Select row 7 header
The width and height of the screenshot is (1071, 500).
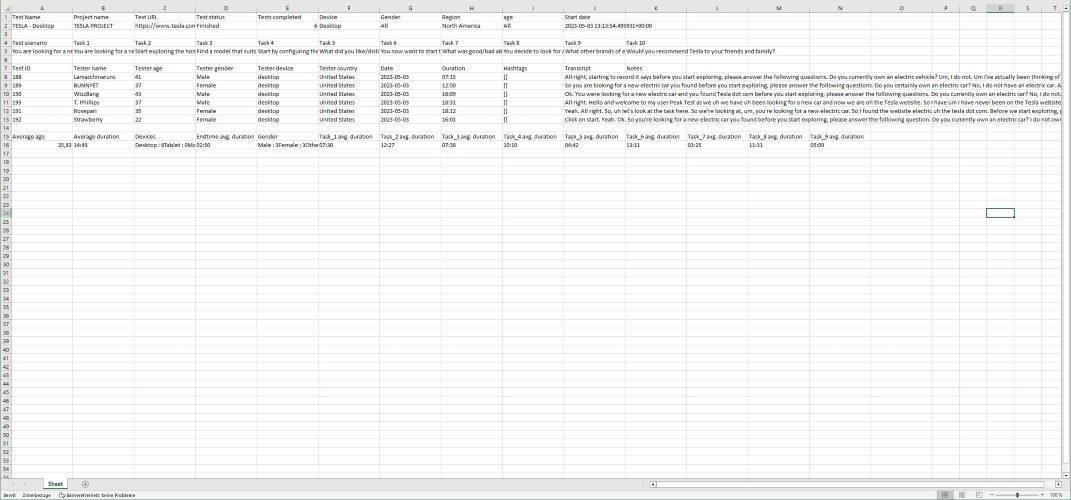(x=5, y=68)
